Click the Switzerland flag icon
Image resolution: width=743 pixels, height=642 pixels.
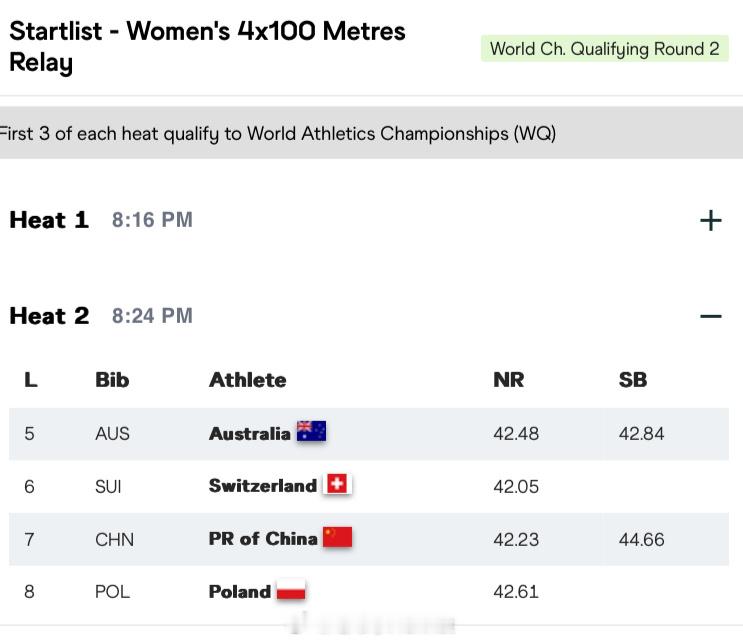[337, 485]
